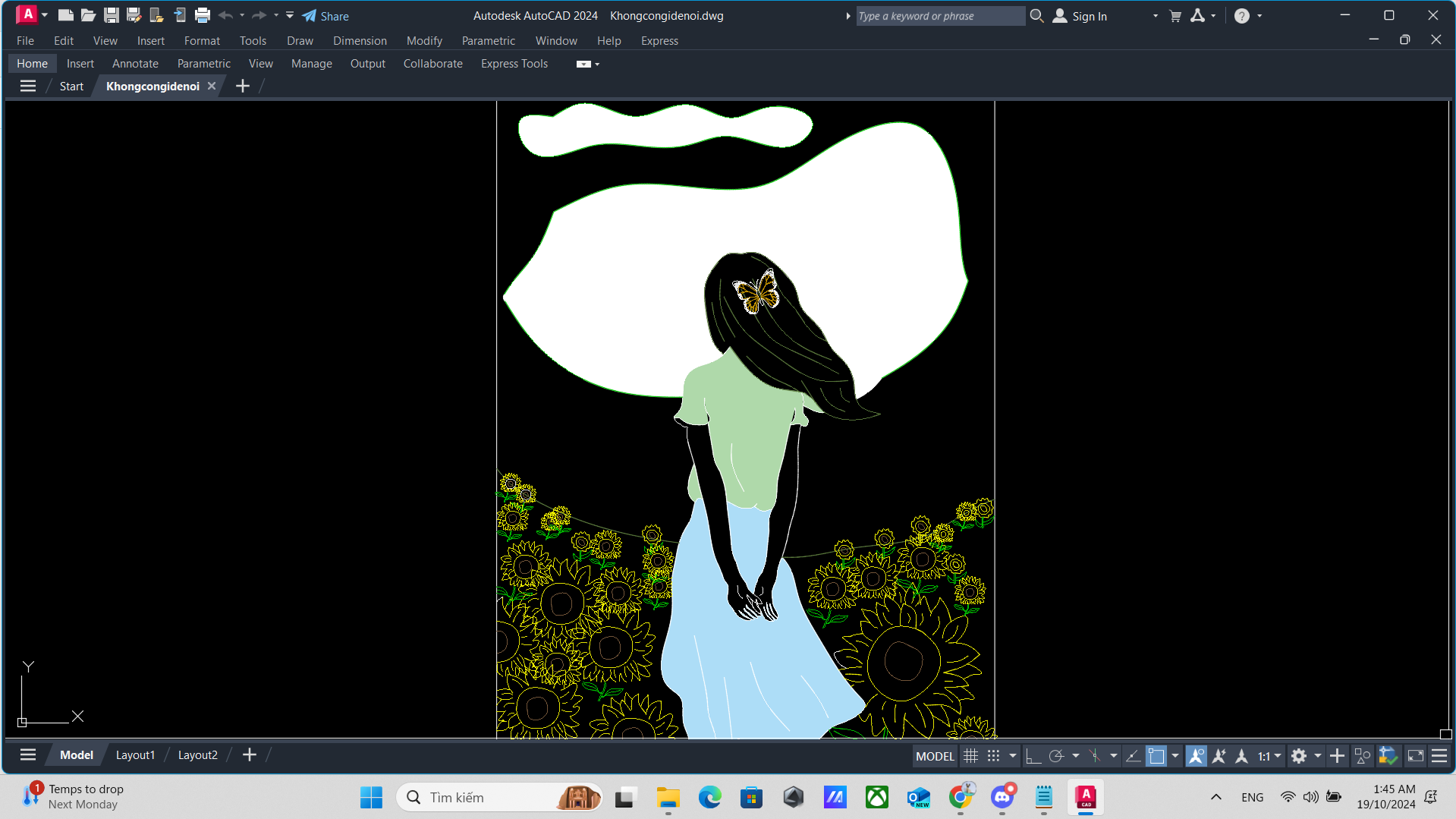Open the Redo history dropdown
The image size is (1456, 819).
coord(275,15)
